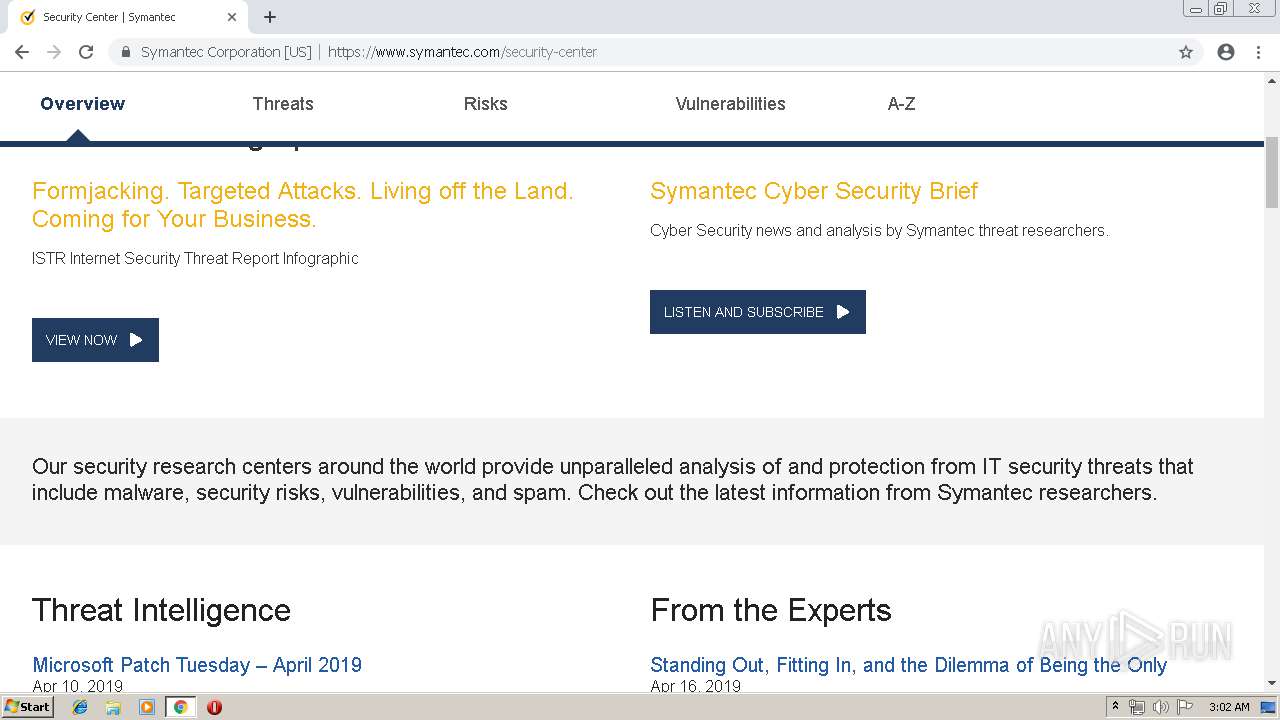Reload the Symantec Security Center page

[x=86, y=52]
